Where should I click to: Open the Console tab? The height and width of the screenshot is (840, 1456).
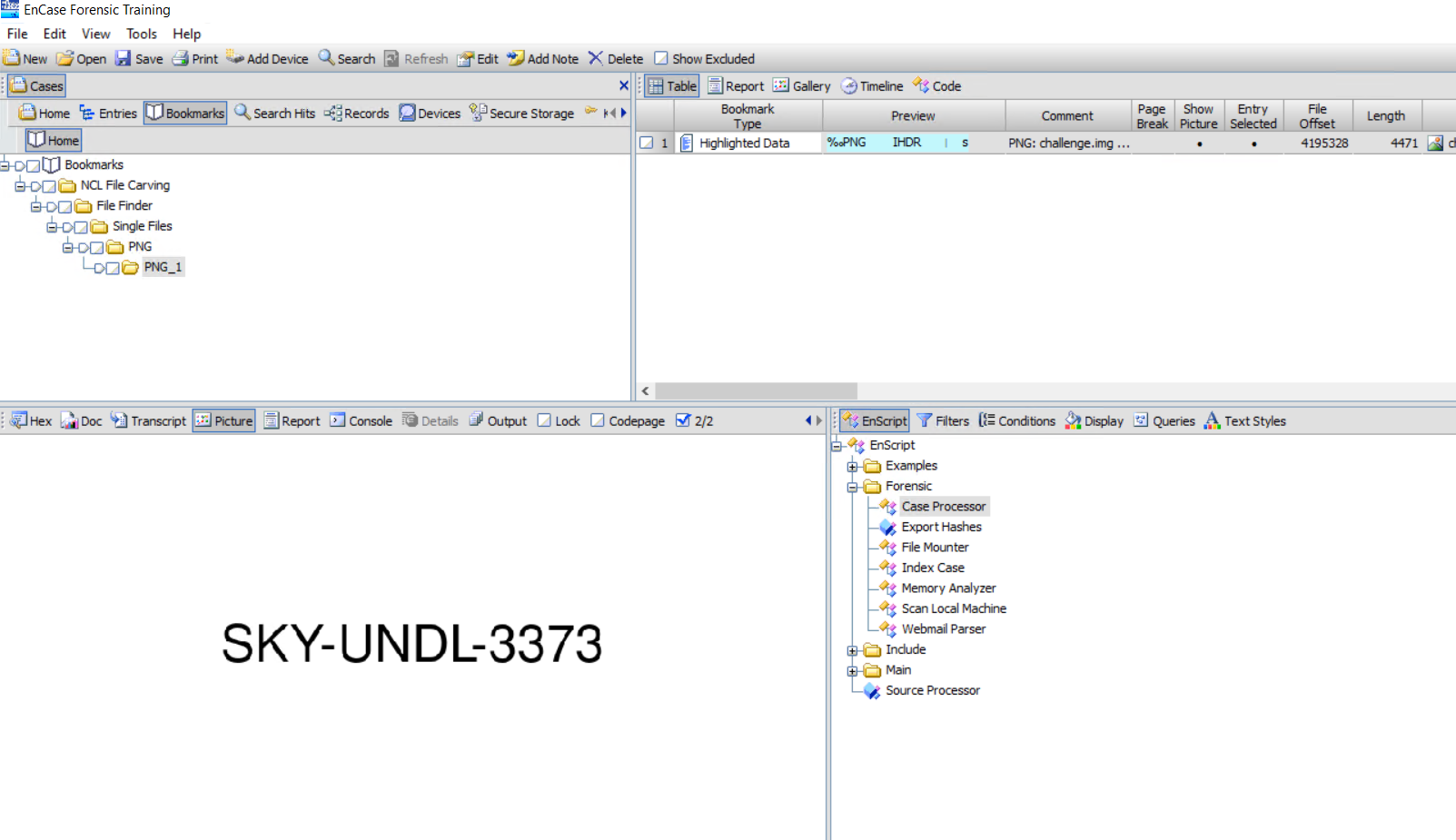click(361, 420)
